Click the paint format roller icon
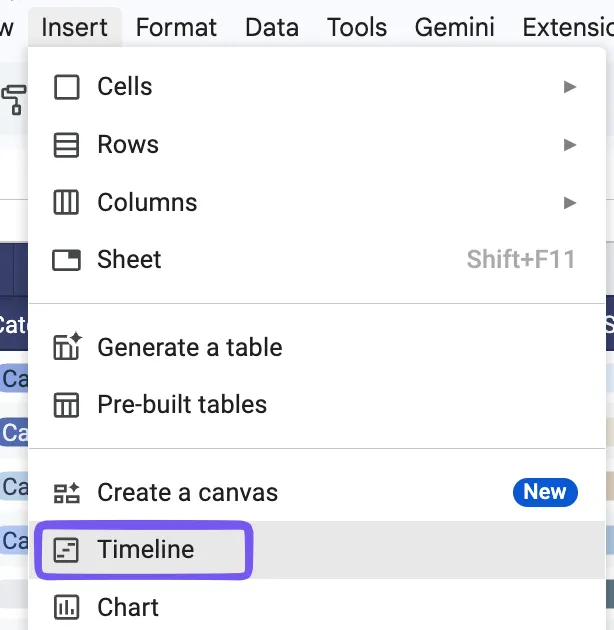614x630 pixels. [x=14, y=100]
